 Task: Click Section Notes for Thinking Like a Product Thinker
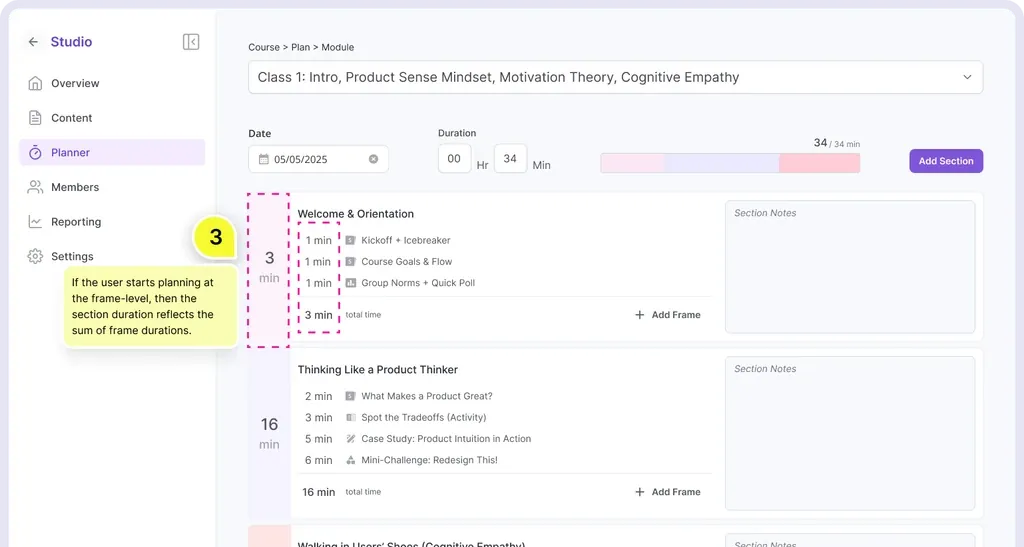click(850, 433)
